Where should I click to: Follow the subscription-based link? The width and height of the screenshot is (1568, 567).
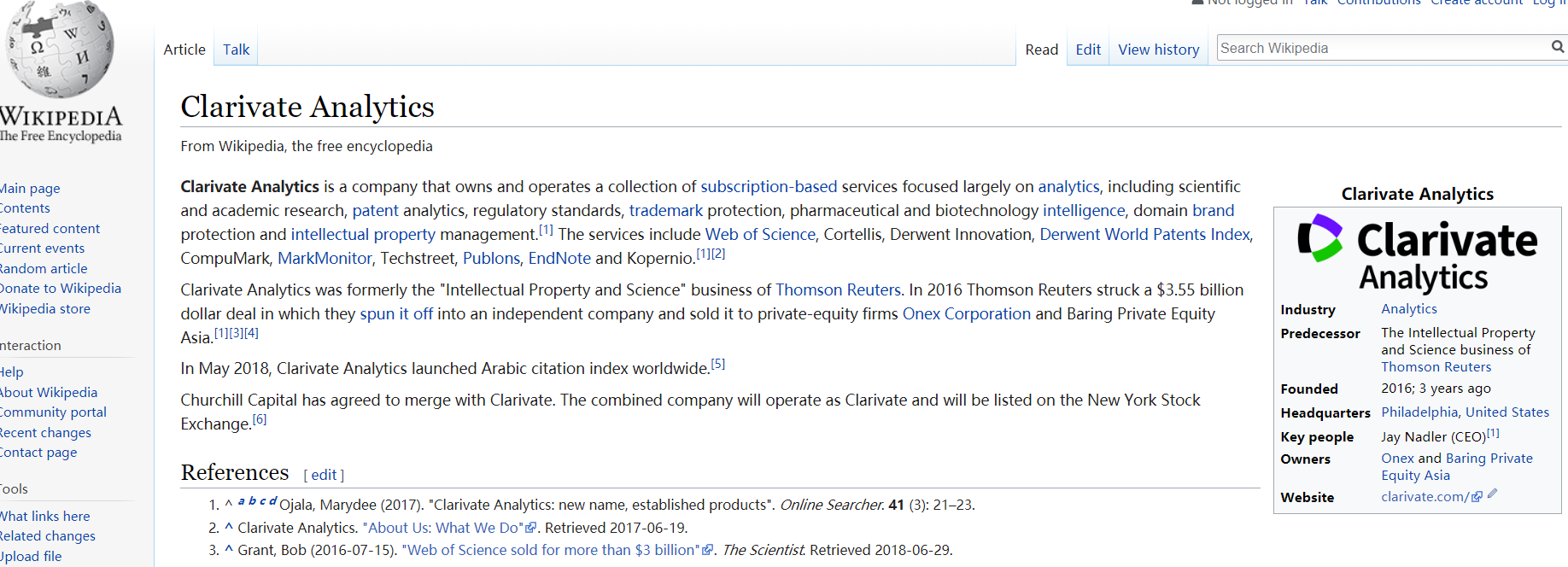point(769,187)
